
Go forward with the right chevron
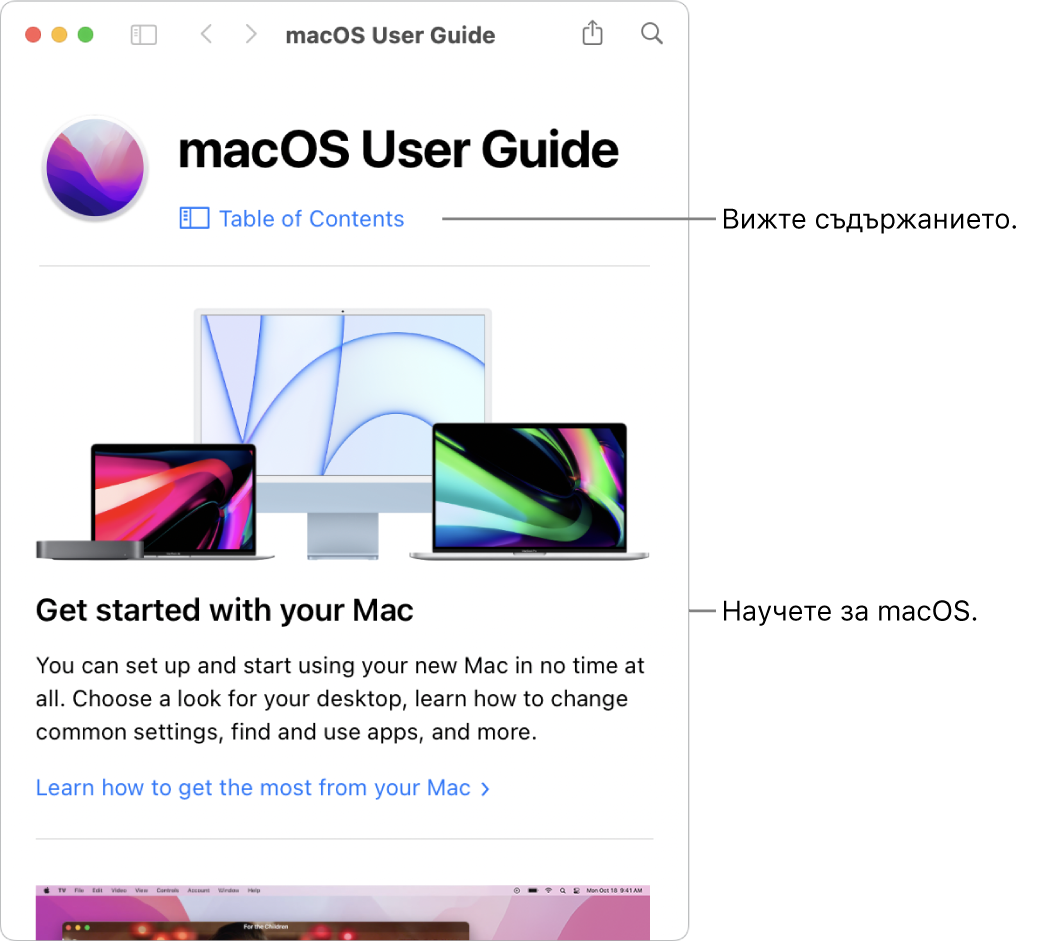click(x=250, y=34)
